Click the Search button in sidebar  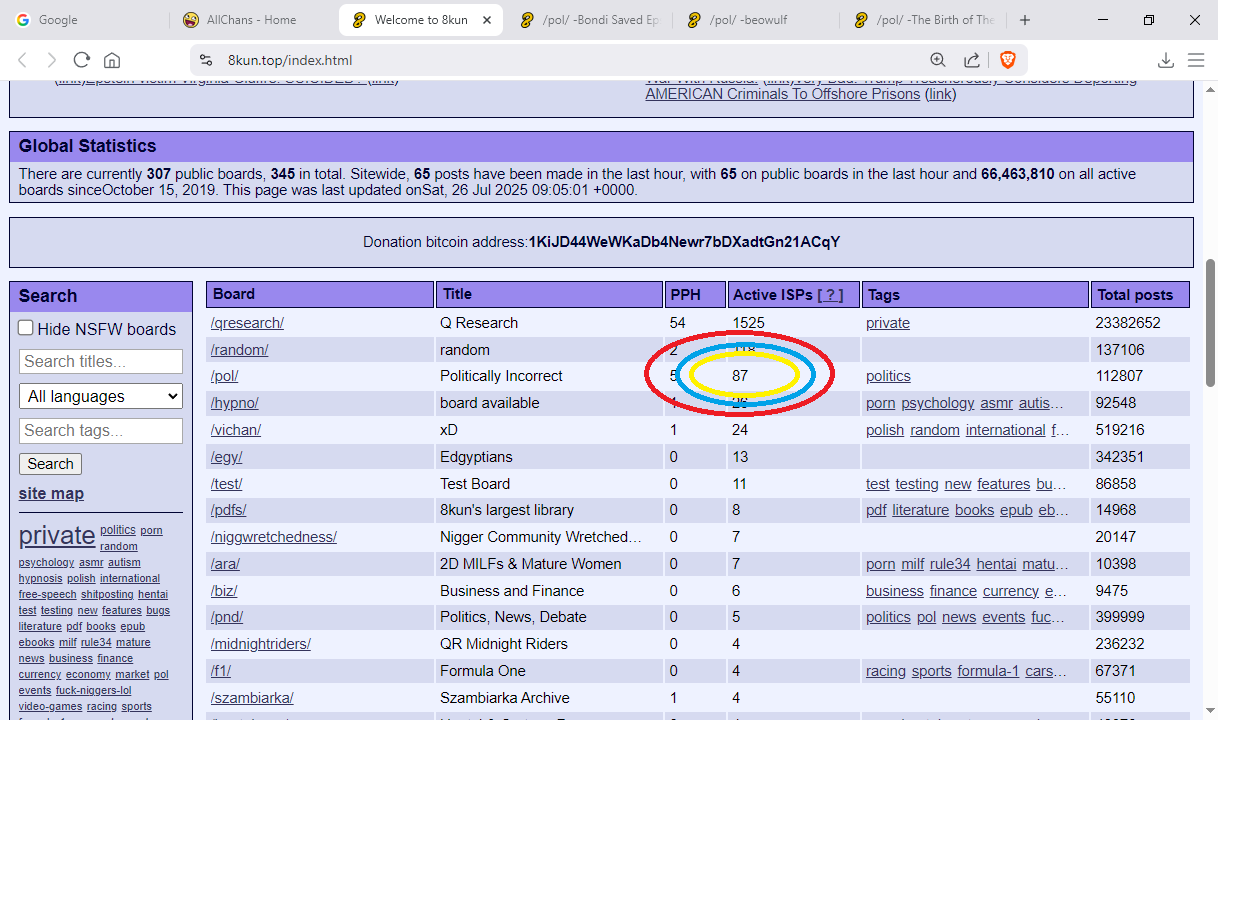[50, 464]
